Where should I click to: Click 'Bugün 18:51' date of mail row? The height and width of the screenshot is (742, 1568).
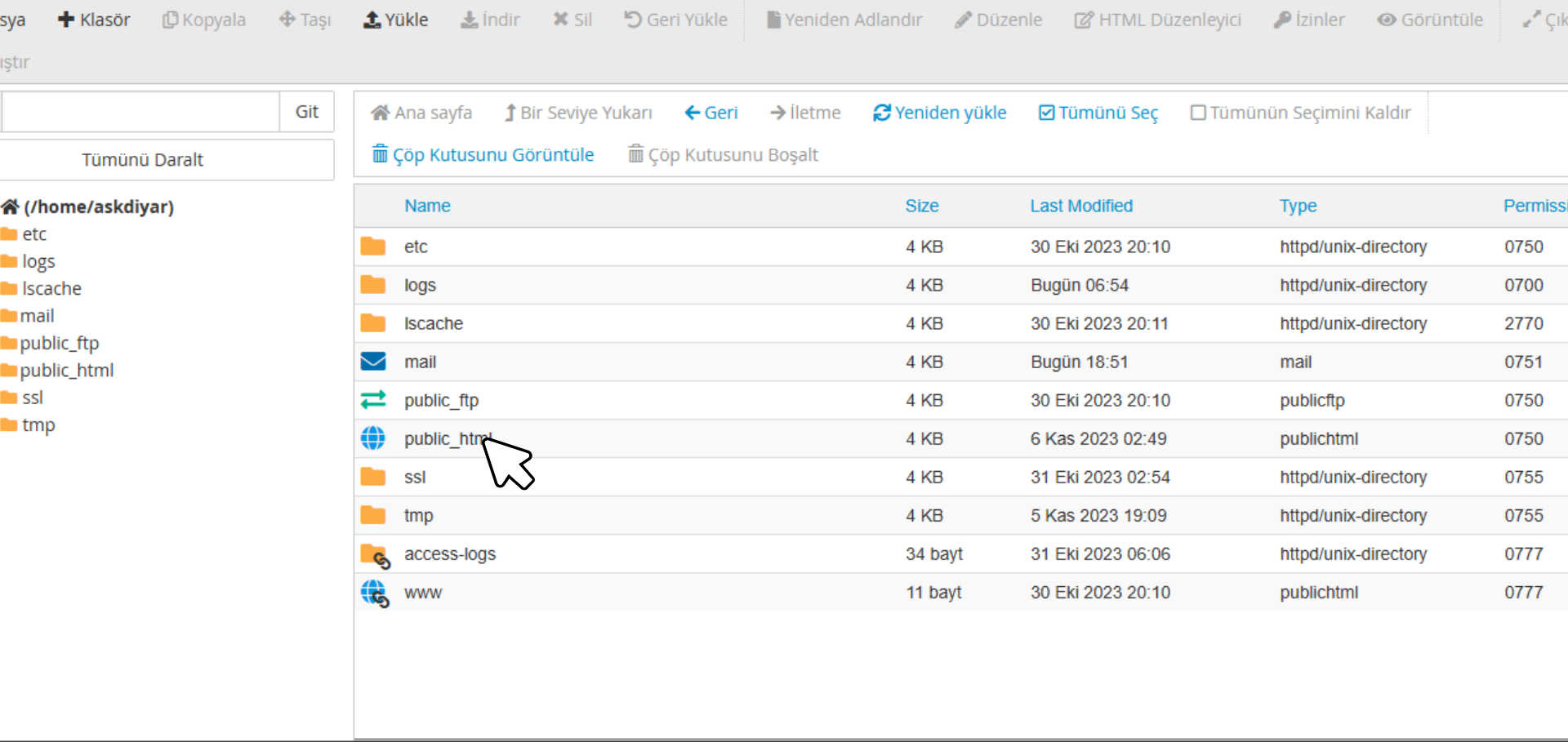(x=1079, y=362)
